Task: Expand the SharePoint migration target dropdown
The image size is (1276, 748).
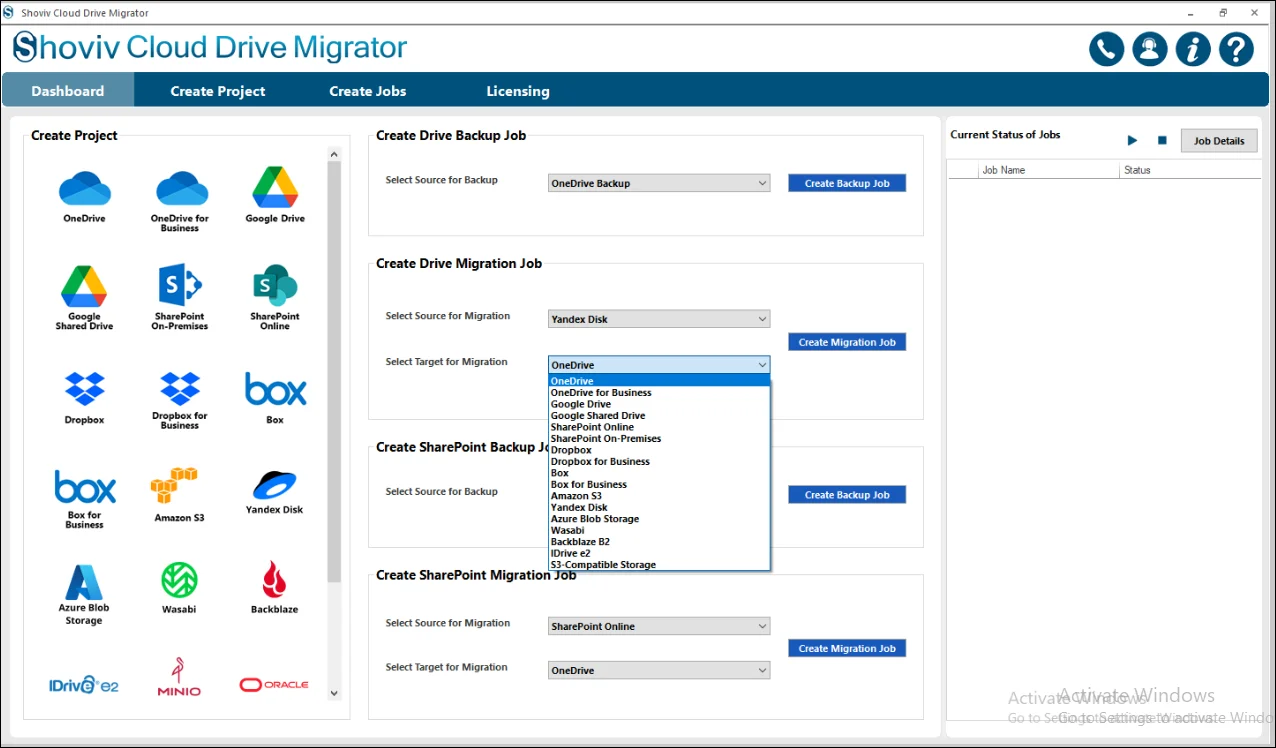Action: (x=659, y=670)
